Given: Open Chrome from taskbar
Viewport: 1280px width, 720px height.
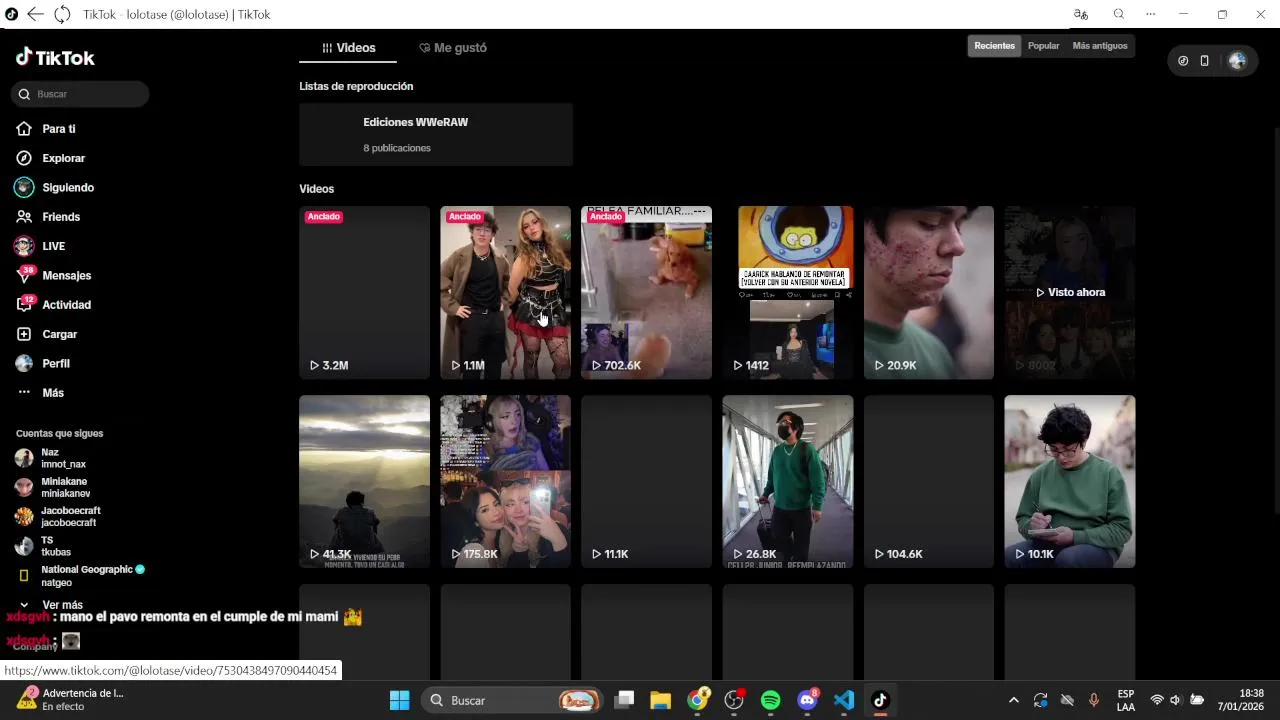Looking at the screenshot, I should (698, 700).
